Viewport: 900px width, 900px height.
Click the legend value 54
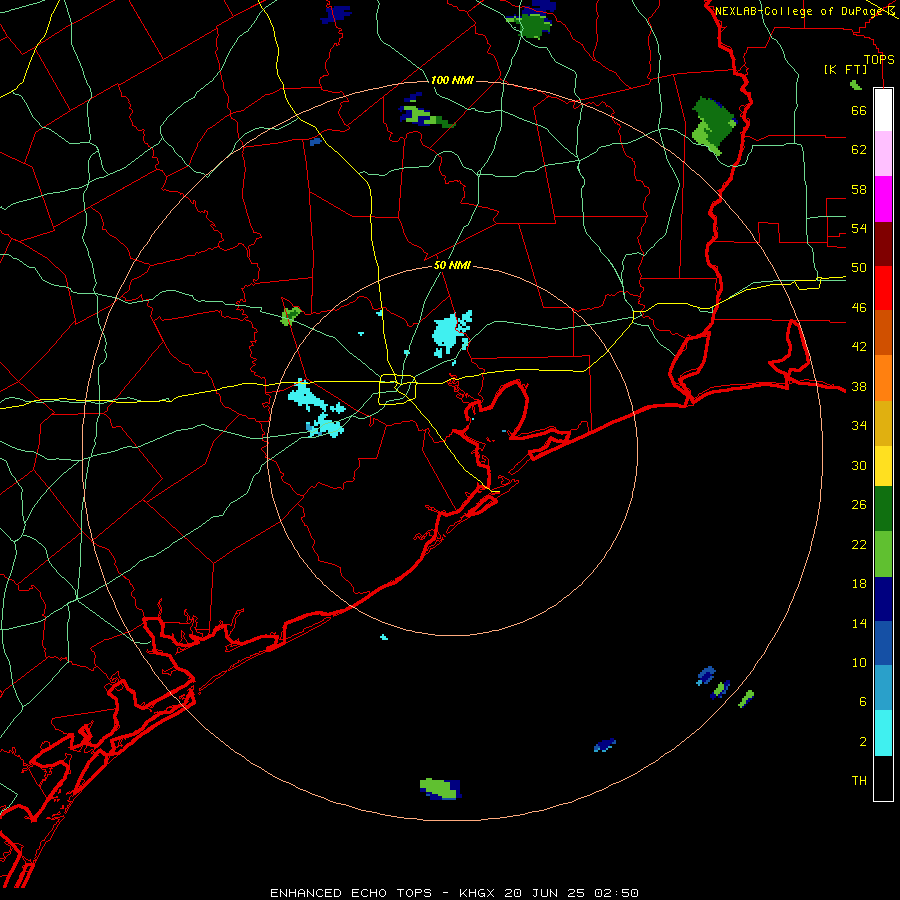(859, 228)
